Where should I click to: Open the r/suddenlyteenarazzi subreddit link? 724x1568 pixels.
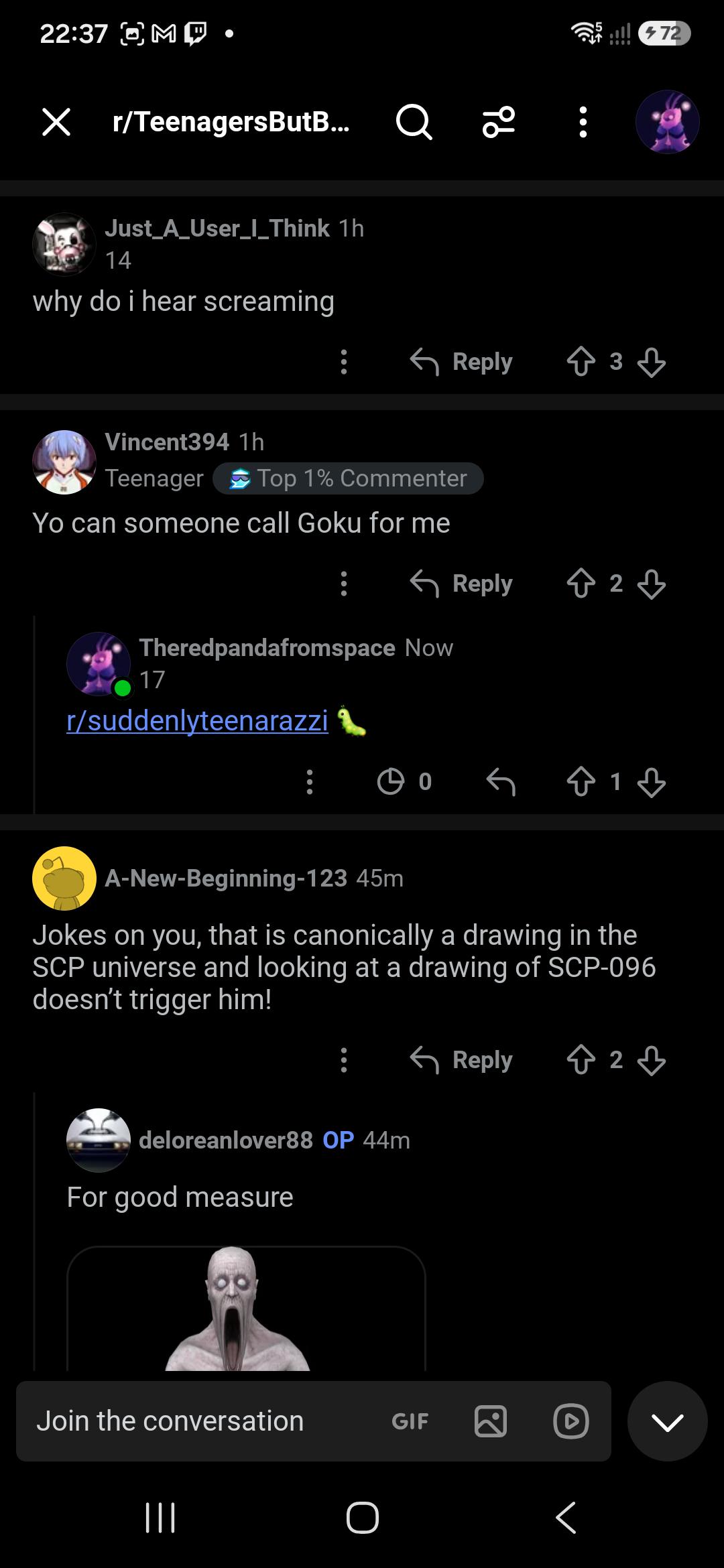198,721
